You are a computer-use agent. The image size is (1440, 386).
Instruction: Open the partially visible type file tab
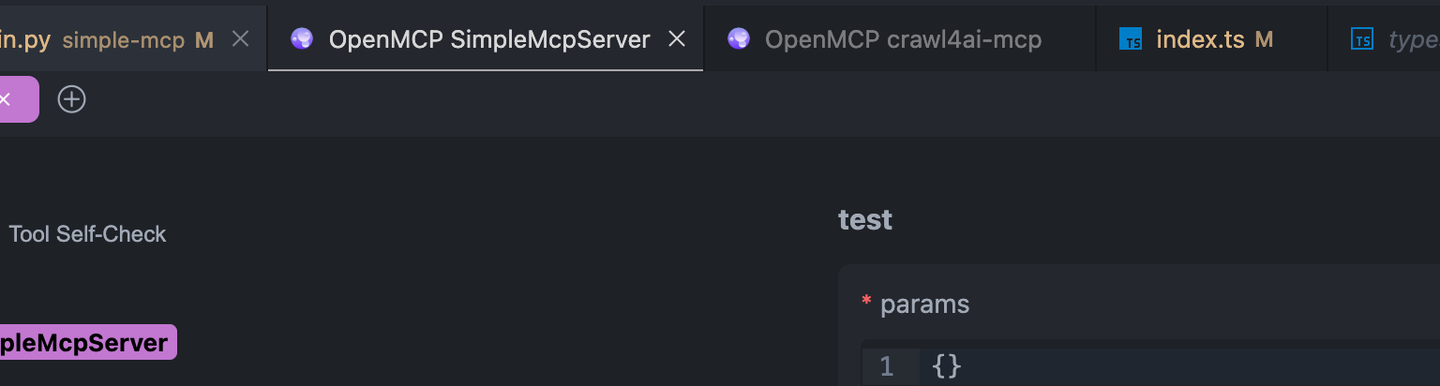1384,39
